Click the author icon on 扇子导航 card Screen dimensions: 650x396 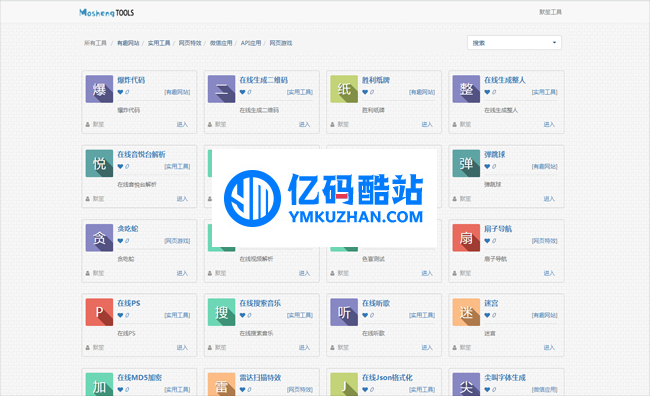(x=454, y=273)
